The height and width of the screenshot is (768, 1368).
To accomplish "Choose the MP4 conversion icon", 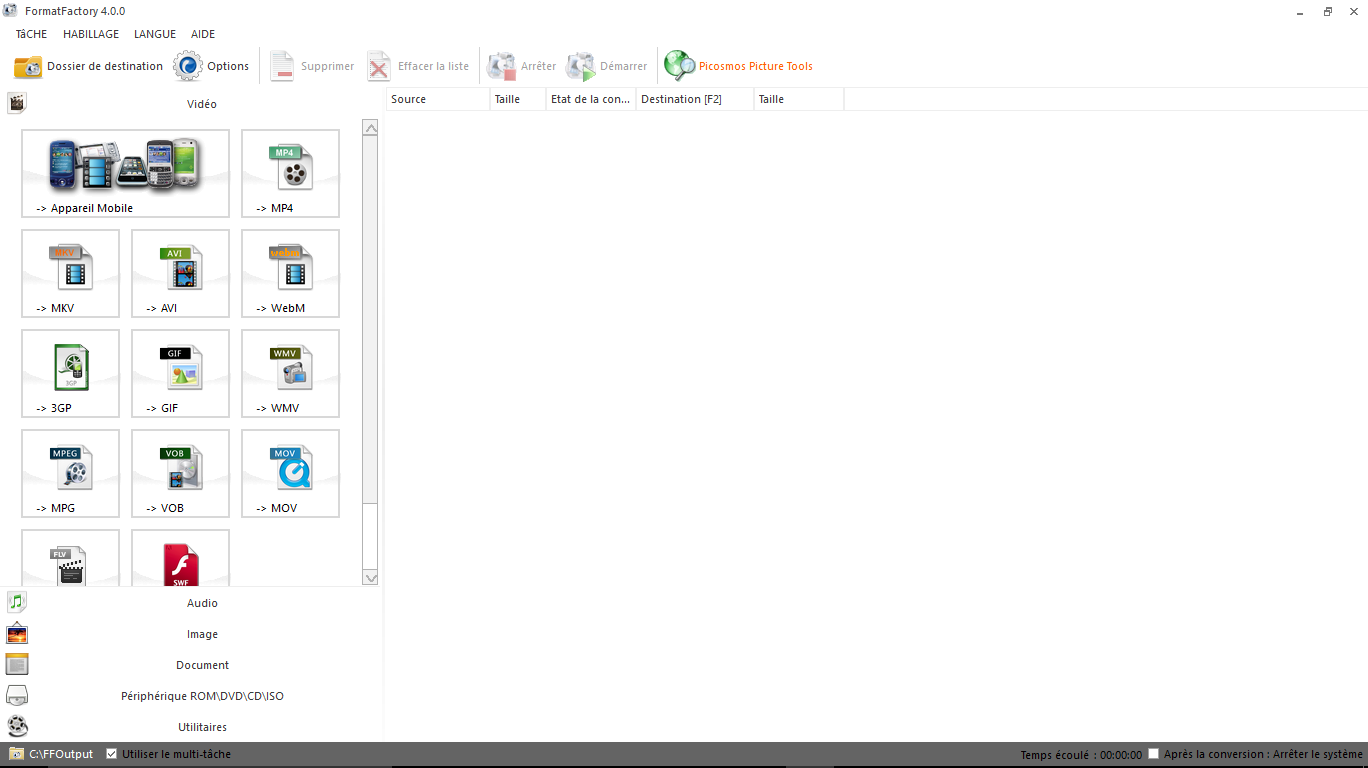I will [290, 173].
